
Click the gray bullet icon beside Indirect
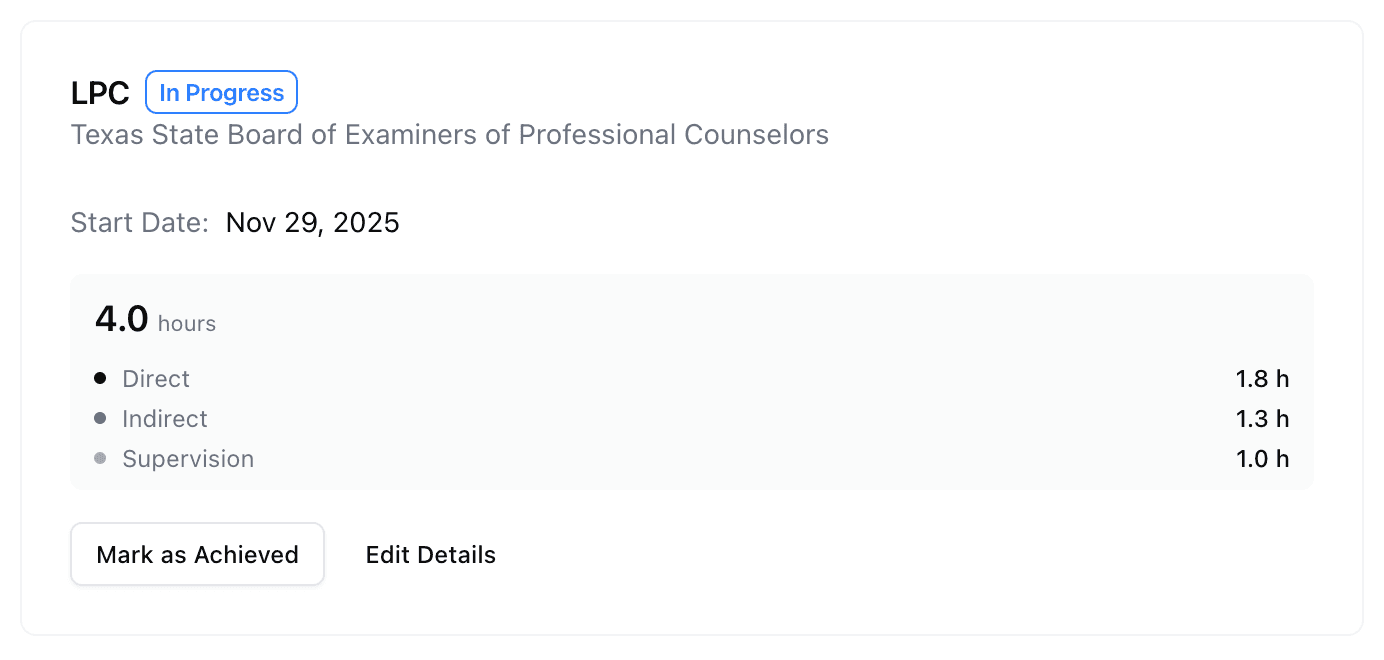click(99, 418)
